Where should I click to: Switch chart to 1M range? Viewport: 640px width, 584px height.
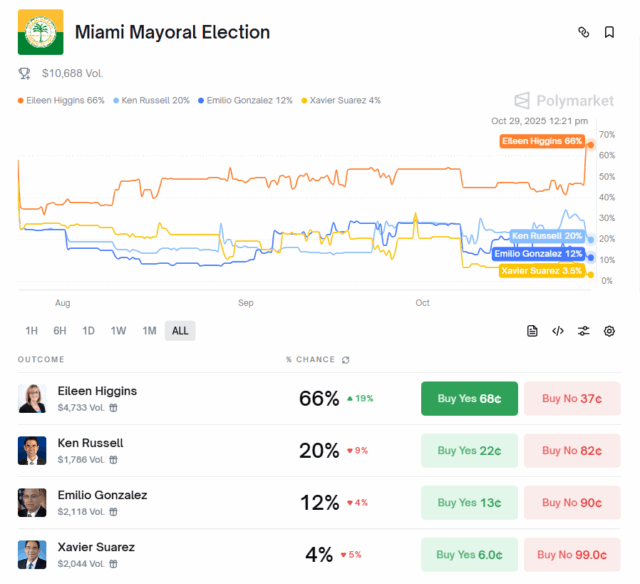[x=149, y=331]
